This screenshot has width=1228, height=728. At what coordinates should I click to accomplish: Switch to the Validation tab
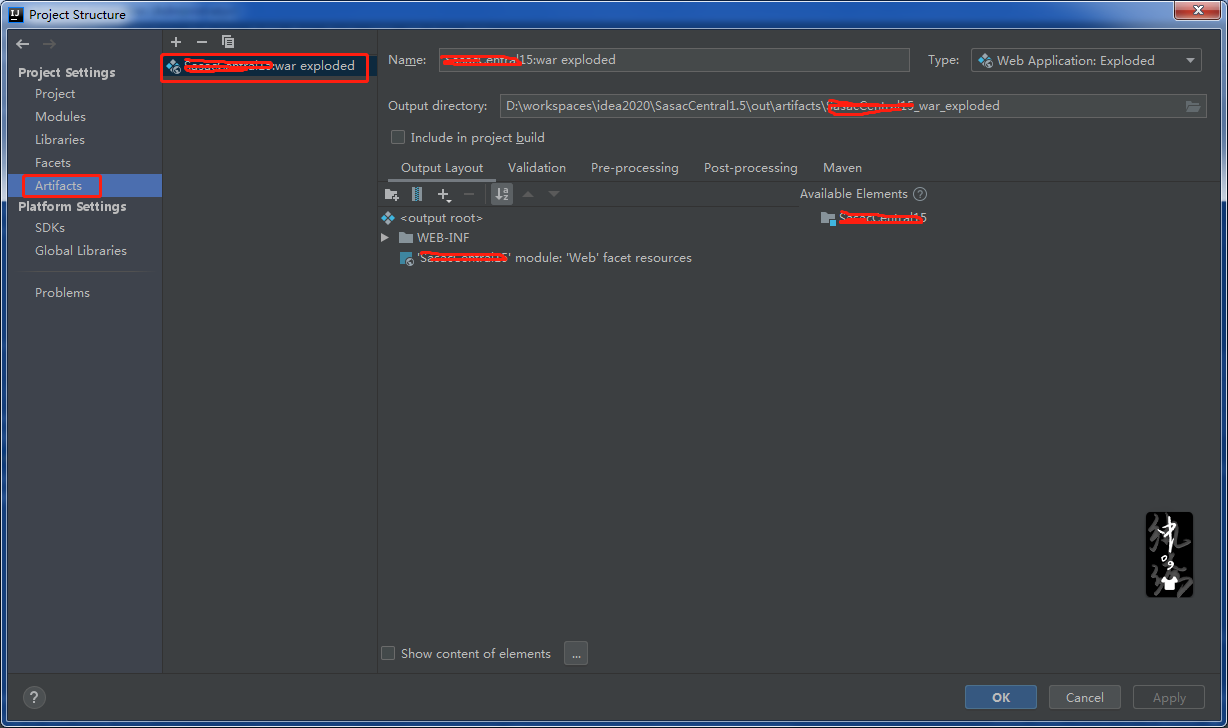point(537,168)
